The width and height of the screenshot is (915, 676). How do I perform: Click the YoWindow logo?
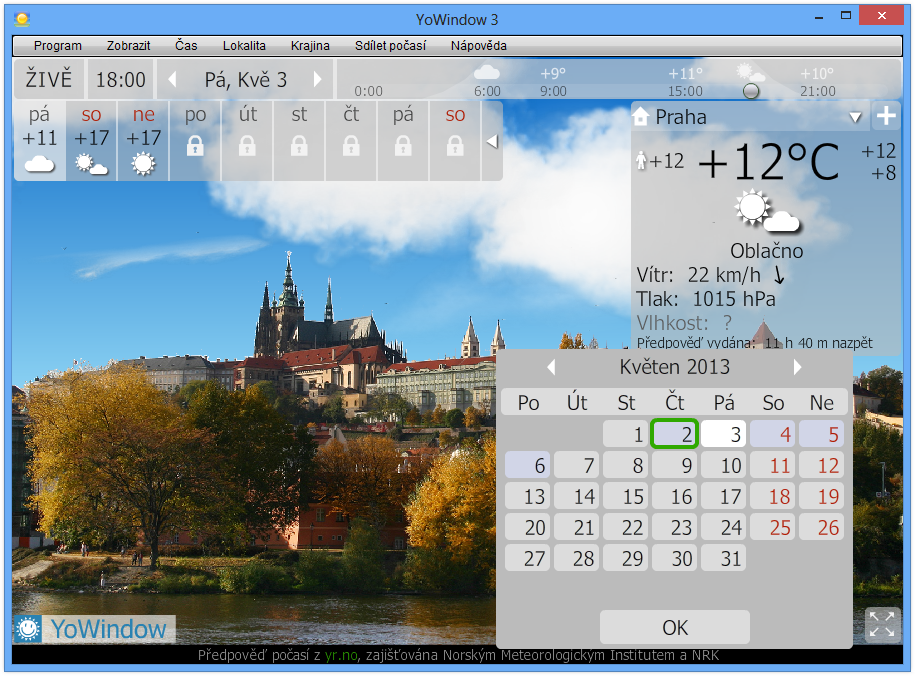click(x=95, y=629)
